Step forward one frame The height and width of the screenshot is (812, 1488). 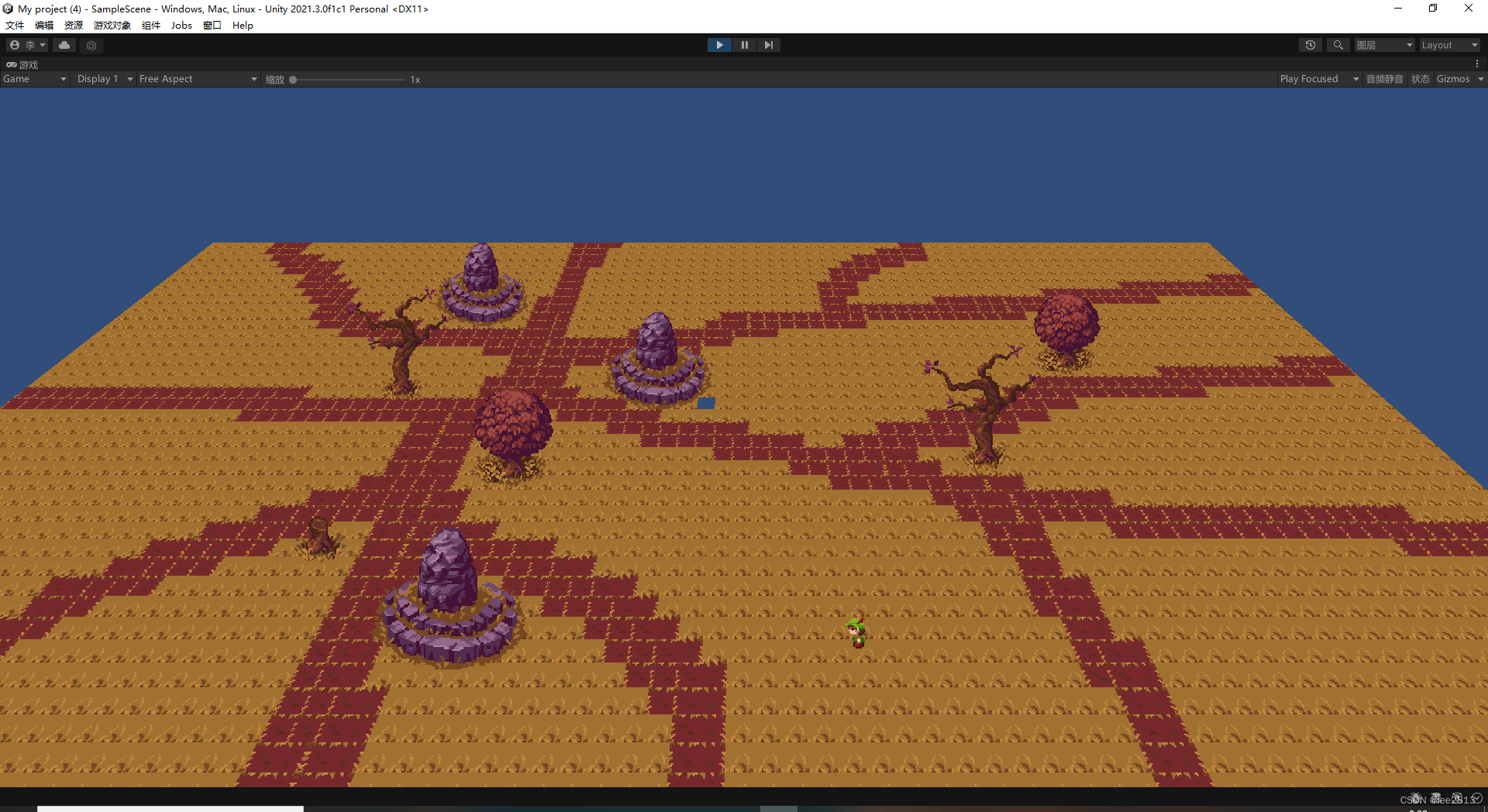coord(768,45)
